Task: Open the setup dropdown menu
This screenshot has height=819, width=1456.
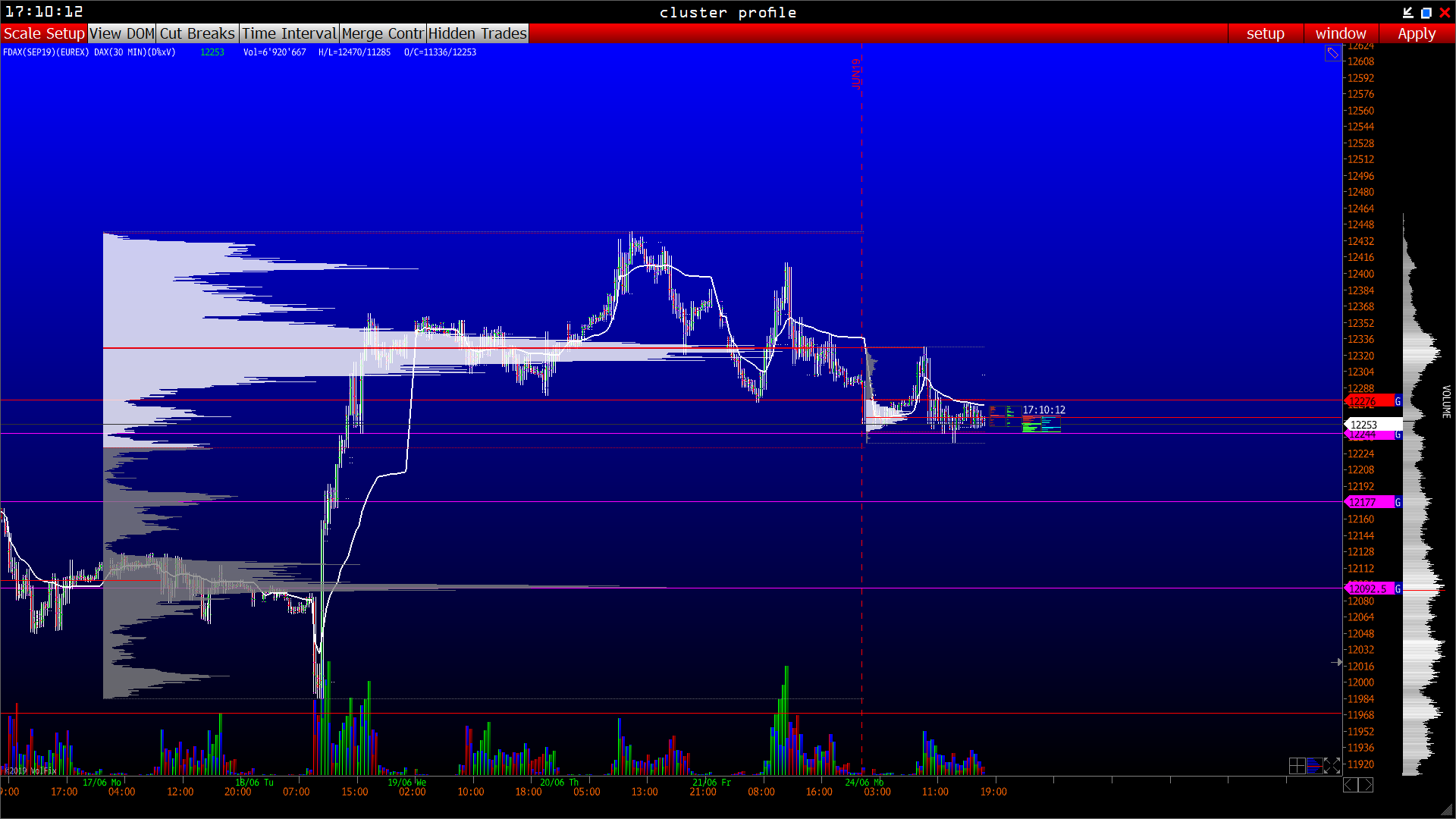Action: tap(1265, 33)
